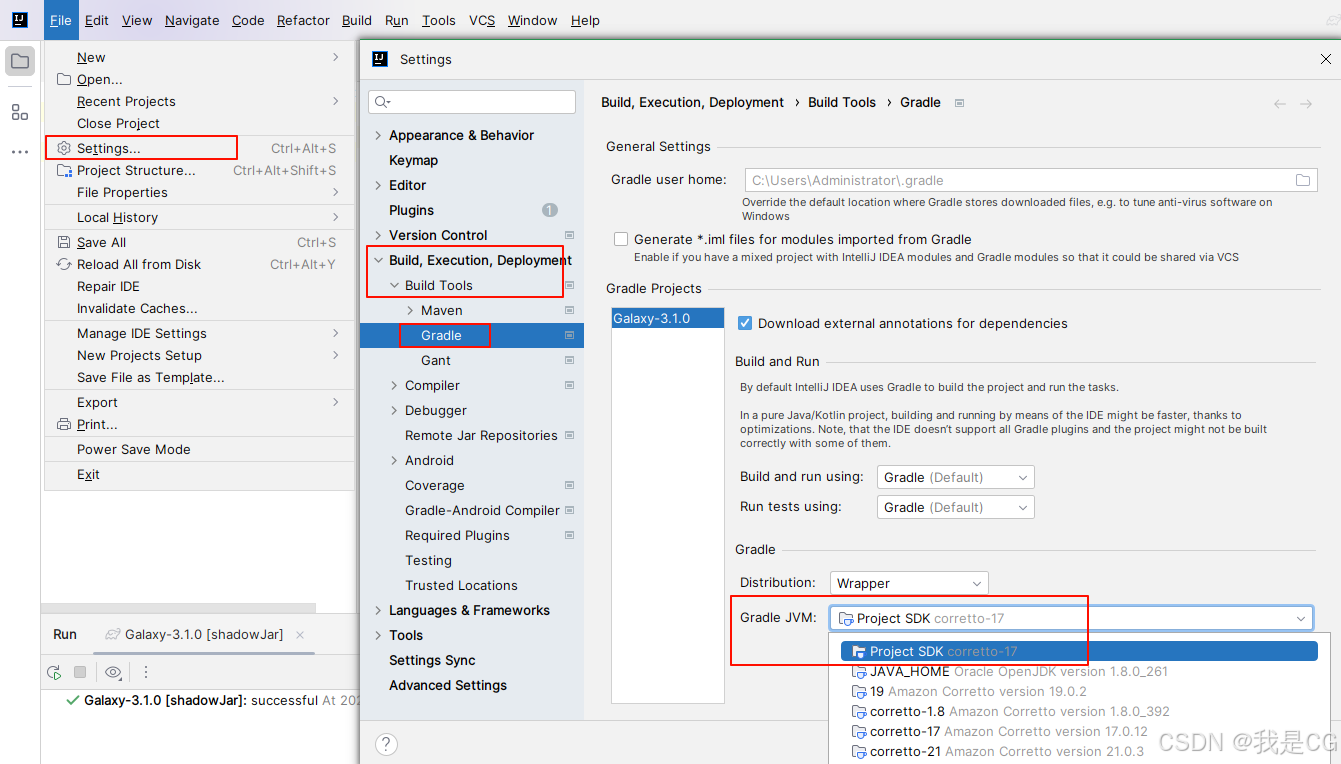Viewport: 1341px width, 764px height.
Task: Open the Structure tool window icon
Action: pos(20,112)
